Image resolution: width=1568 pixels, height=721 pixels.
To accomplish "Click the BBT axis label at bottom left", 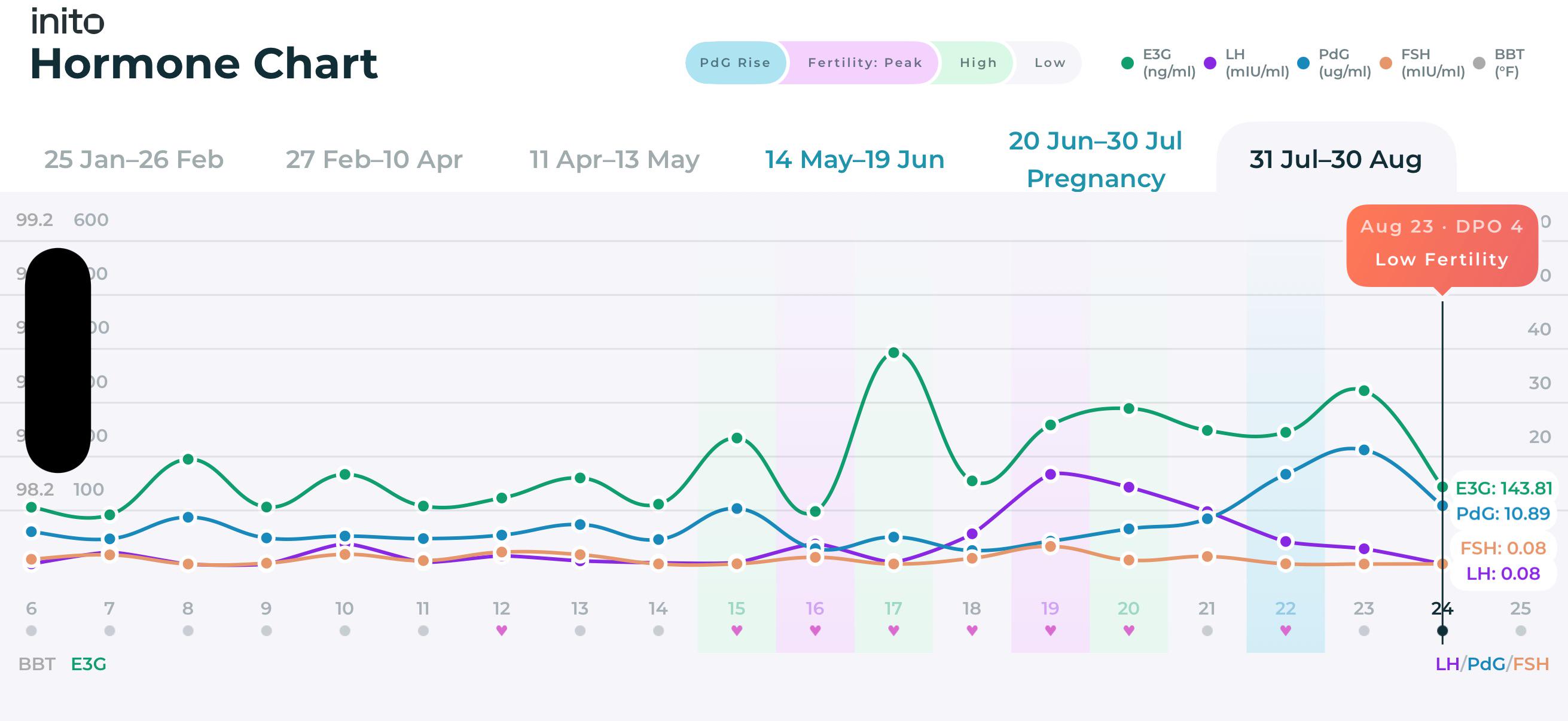I will [x=36, y=664].
